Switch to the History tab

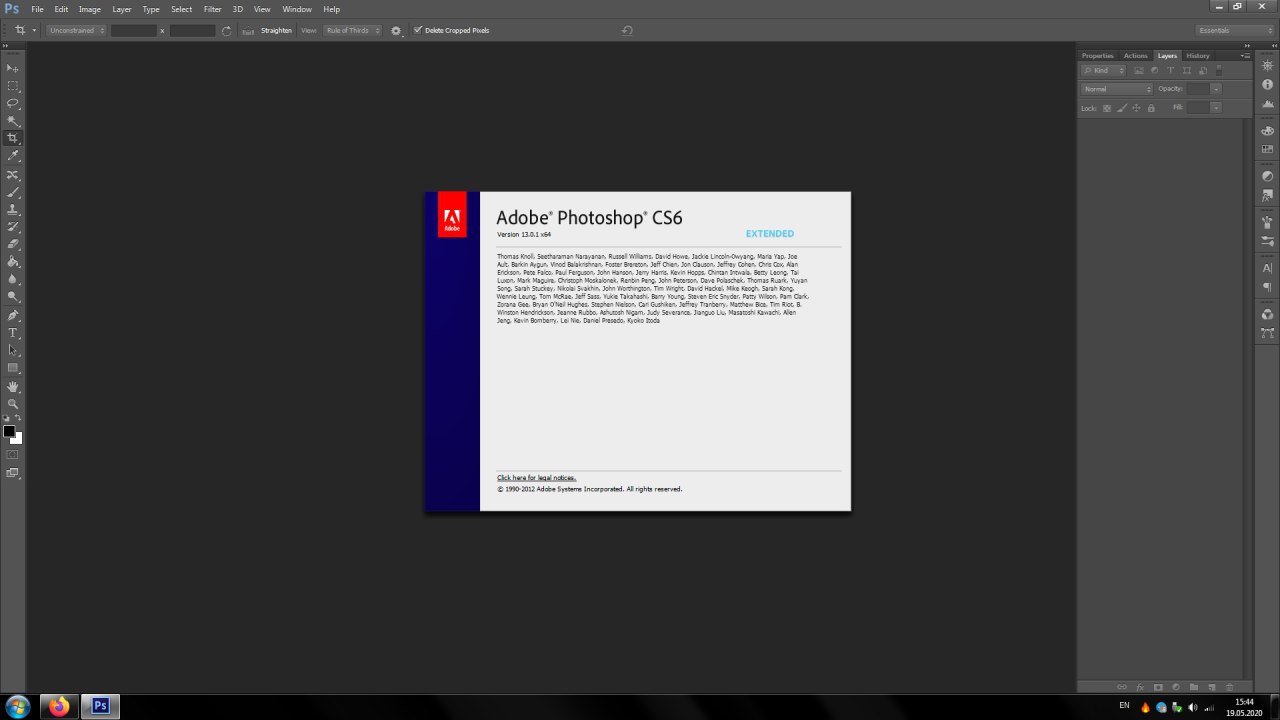coord(1198,56)
